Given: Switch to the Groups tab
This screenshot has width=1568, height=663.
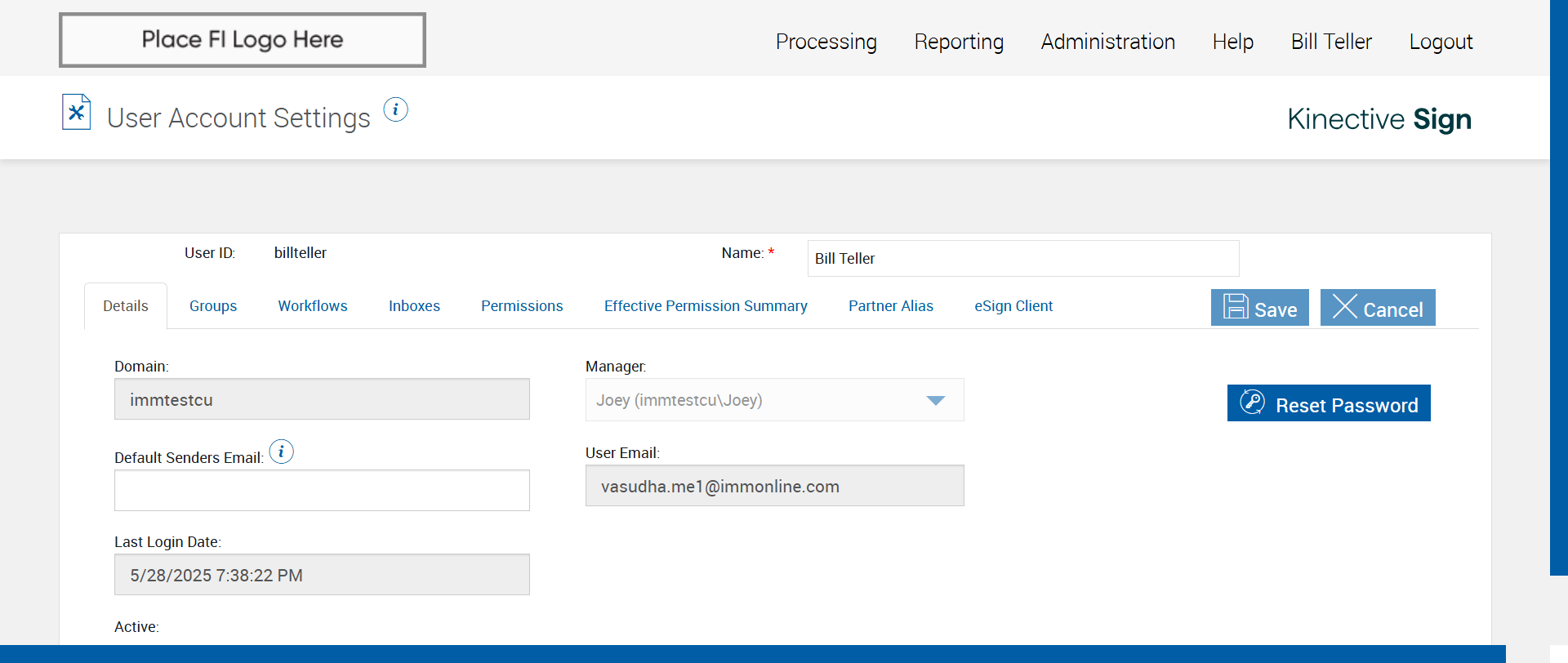Looking at the screenshot, I should [x=213, y=306].
